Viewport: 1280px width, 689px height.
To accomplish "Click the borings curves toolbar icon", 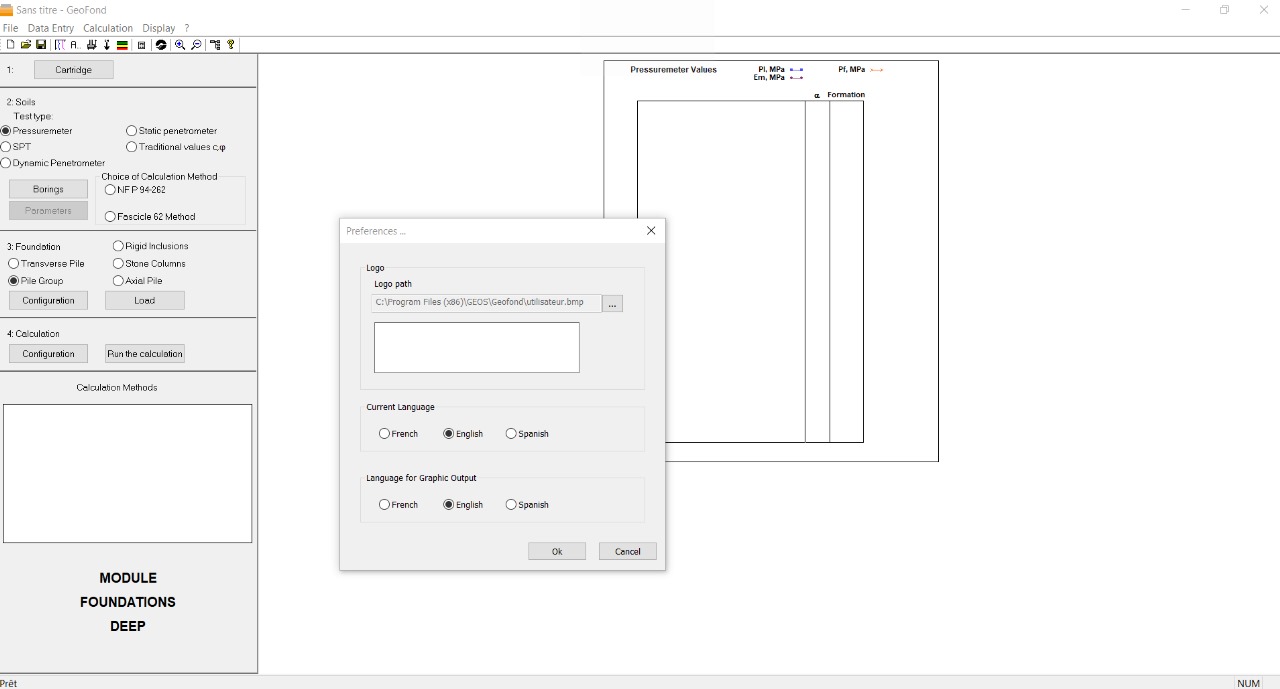I will (60, 45).
